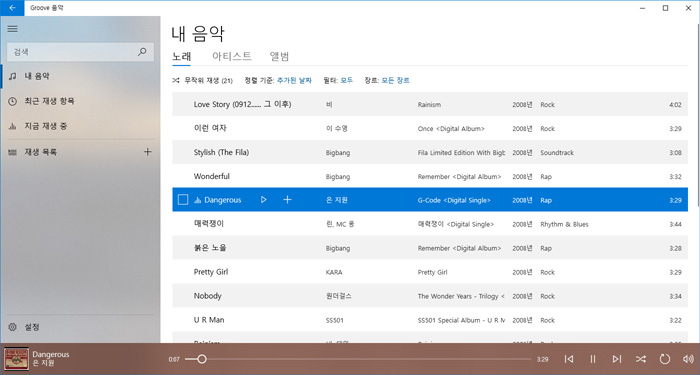This screenshot has width=700, height=375.
Task: Open 설정 in the sidebar
Action: tap(80, 327)
